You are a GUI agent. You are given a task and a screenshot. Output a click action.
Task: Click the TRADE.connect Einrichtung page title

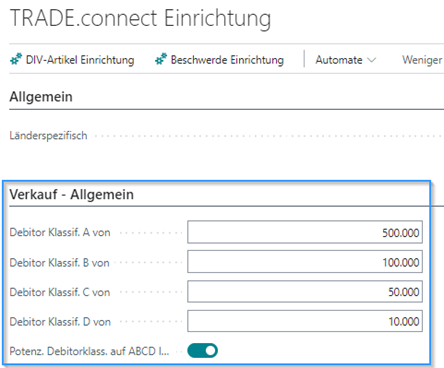pos(140,18)
